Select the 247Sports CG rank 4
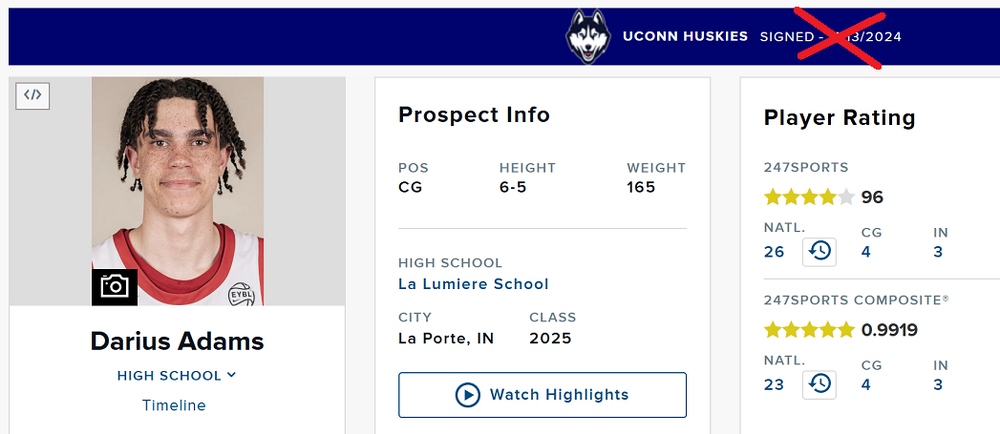Screen dimensions: 1000x434 tap(866, 251)
